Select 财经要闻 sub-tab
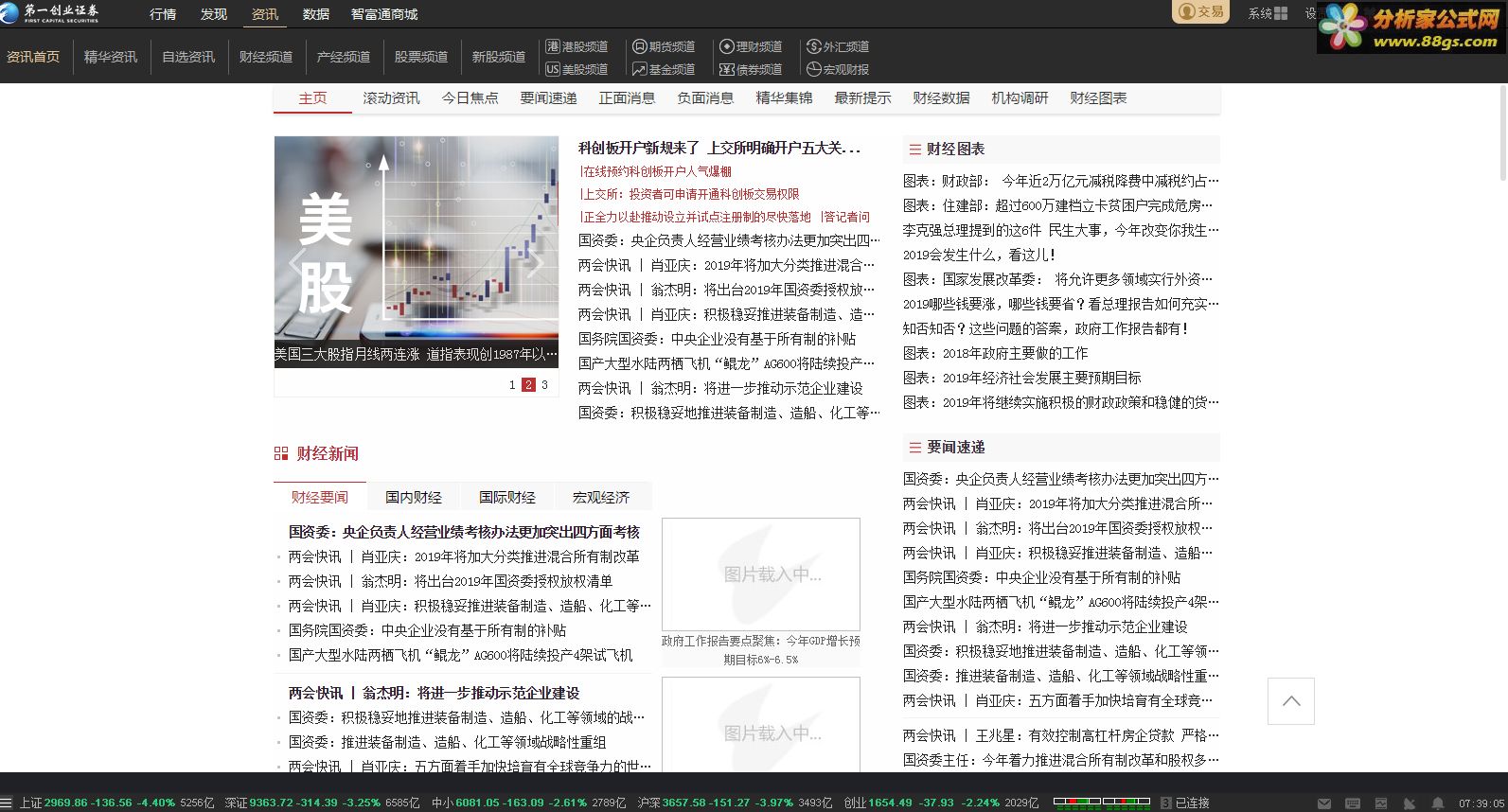The width and height of the screenshot is (1508, 812). coord(320,497)
